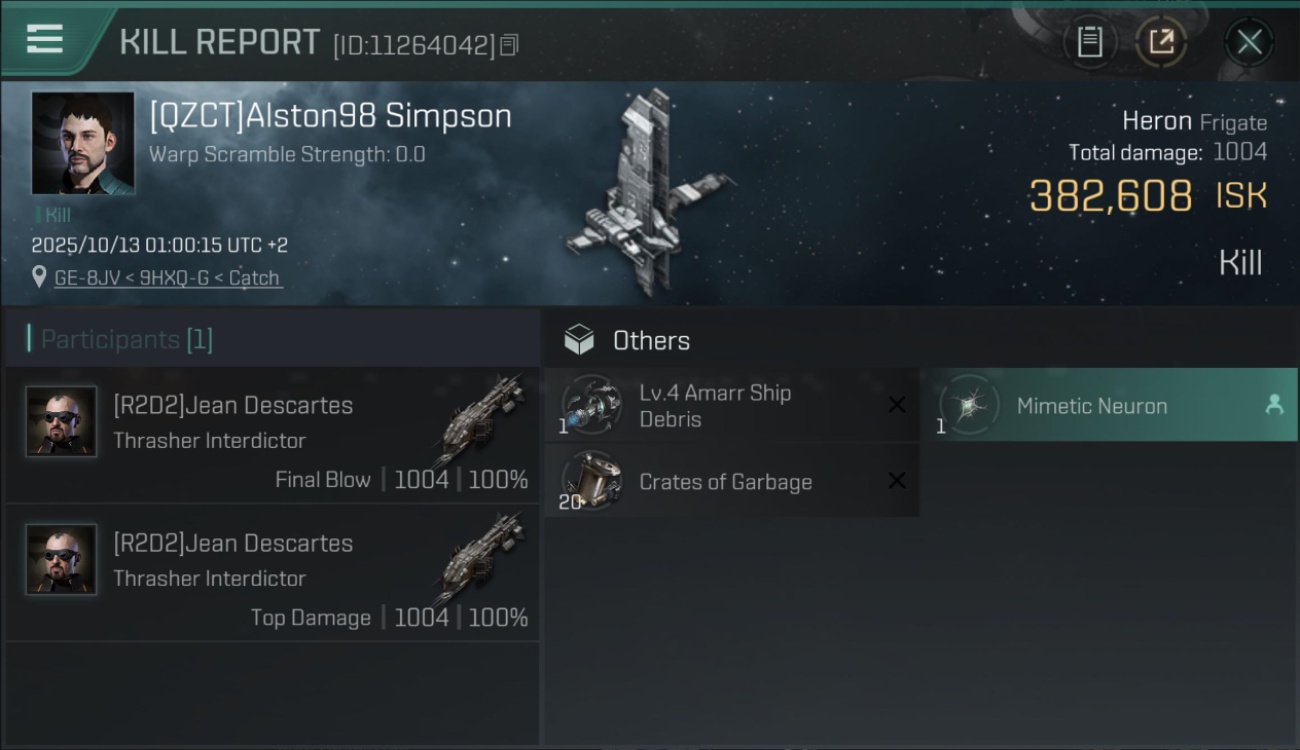Screen dimensions: 1300x750
Task: Click the Others cube icon
Action: pos(579,340)
